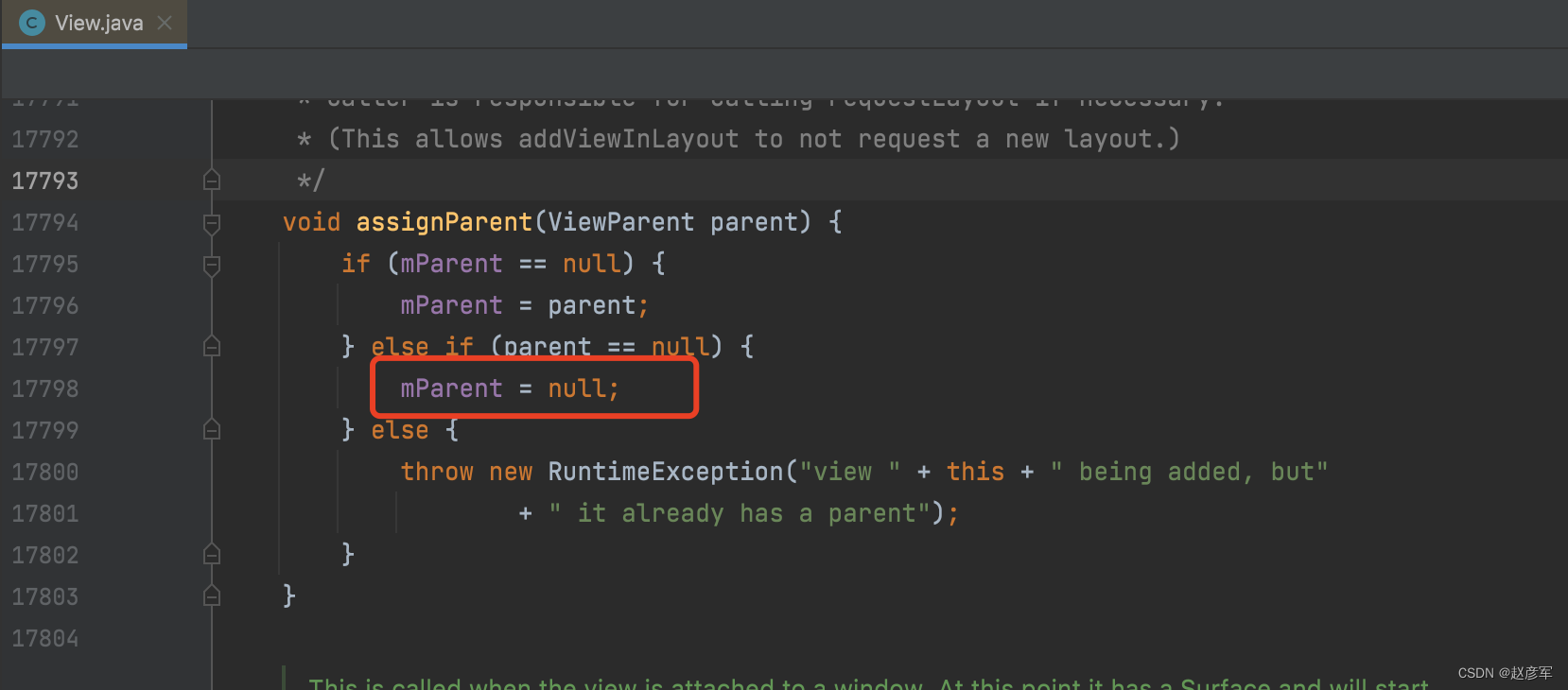Click line number 17801 in the gutter
The image size is (1568, 690).
pos(45,513)
